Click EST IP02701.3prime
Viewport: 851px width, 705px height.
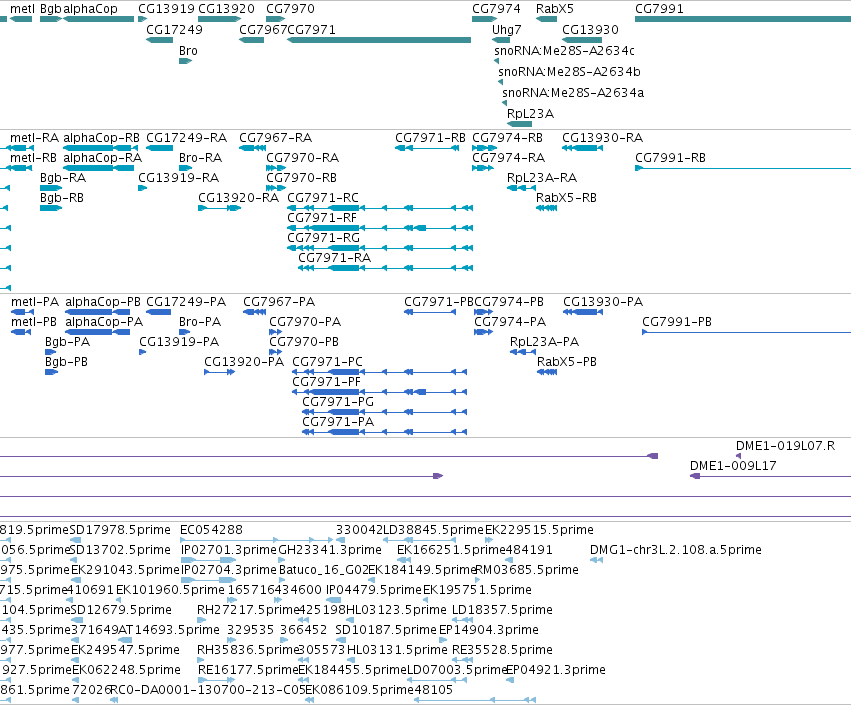click(x=228, y=550)
